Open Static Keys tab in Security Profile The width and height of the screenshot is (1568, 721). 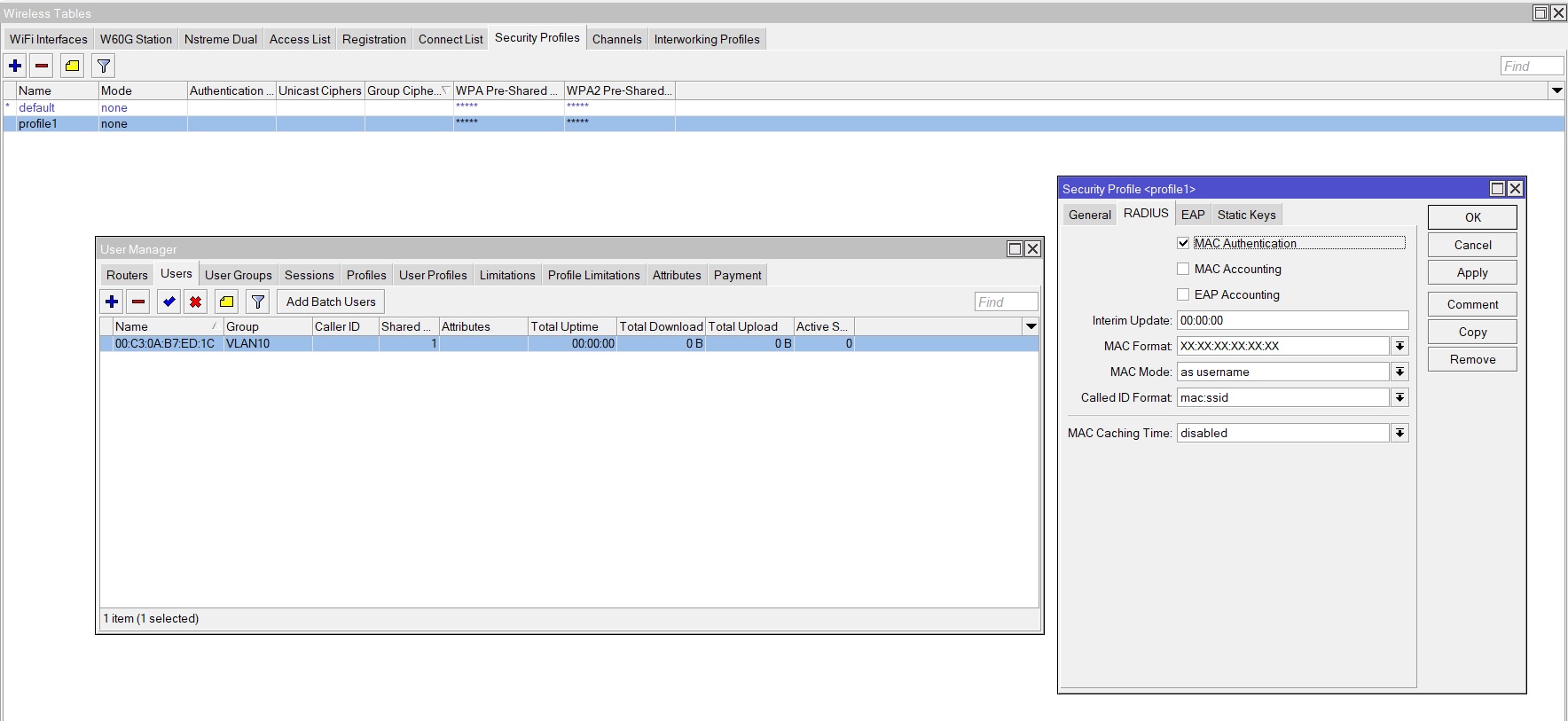[1247, 215]
